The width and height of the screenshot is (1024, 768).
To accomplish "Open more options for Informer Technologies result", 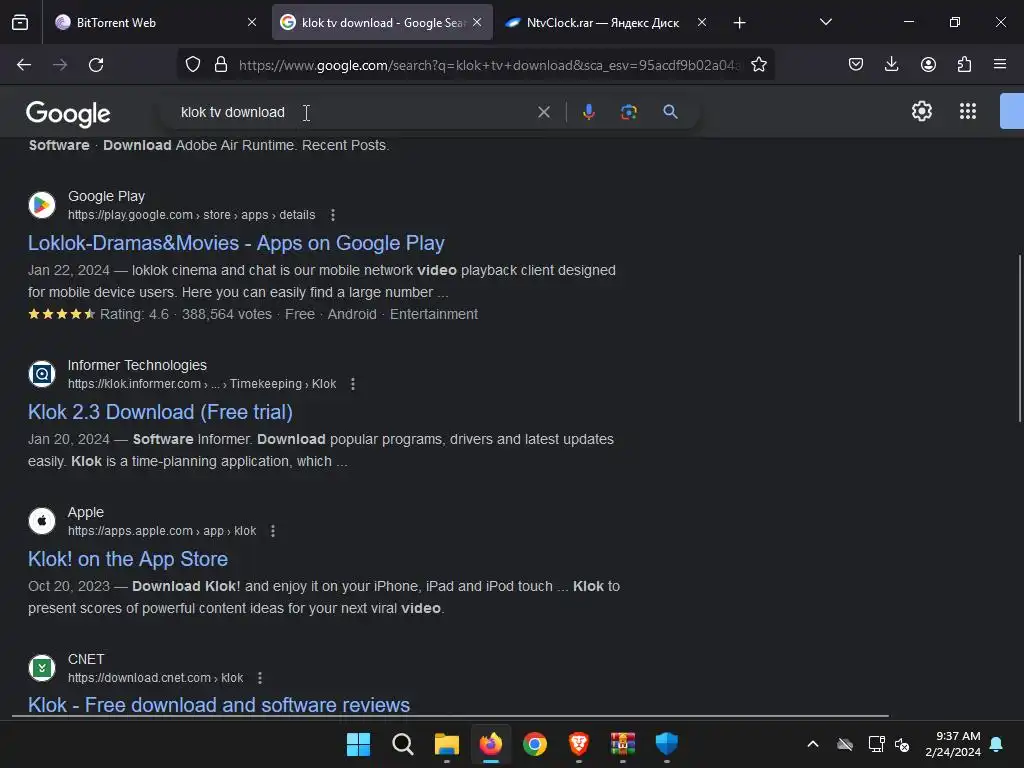I will point(353,384).
